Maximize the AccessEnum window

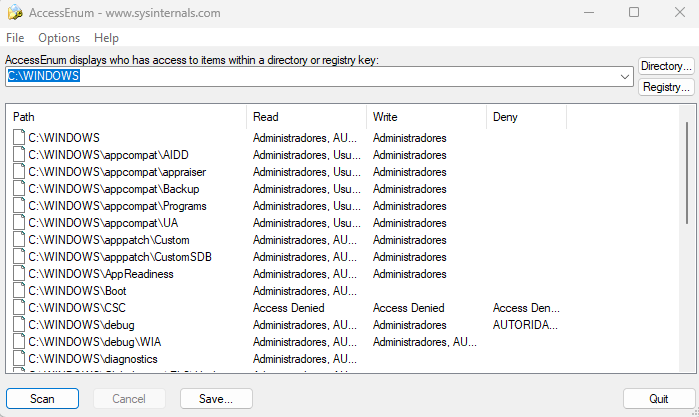point(634,12)
